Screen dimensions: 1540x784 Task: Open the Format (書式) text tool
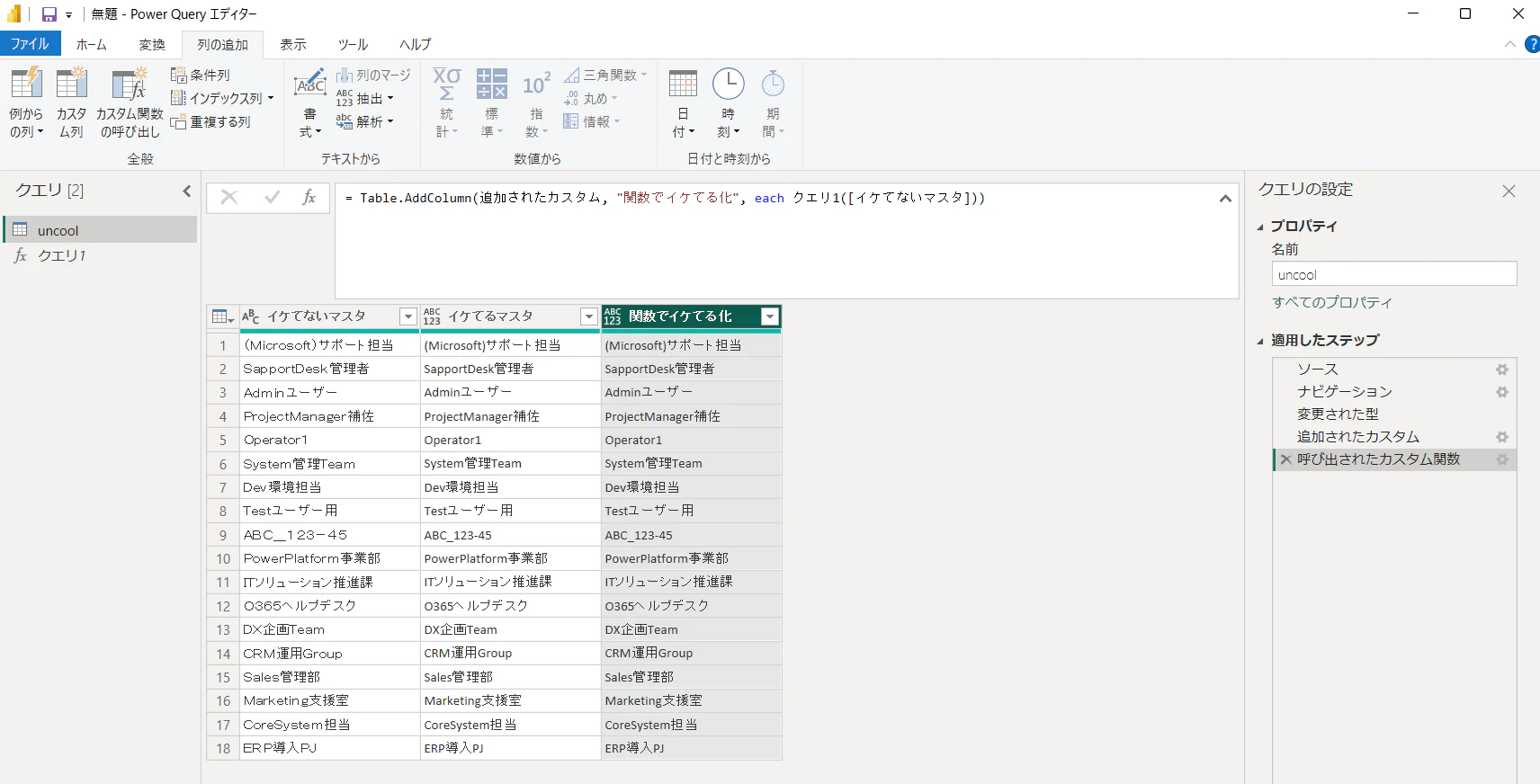click(x=310, y=103)
